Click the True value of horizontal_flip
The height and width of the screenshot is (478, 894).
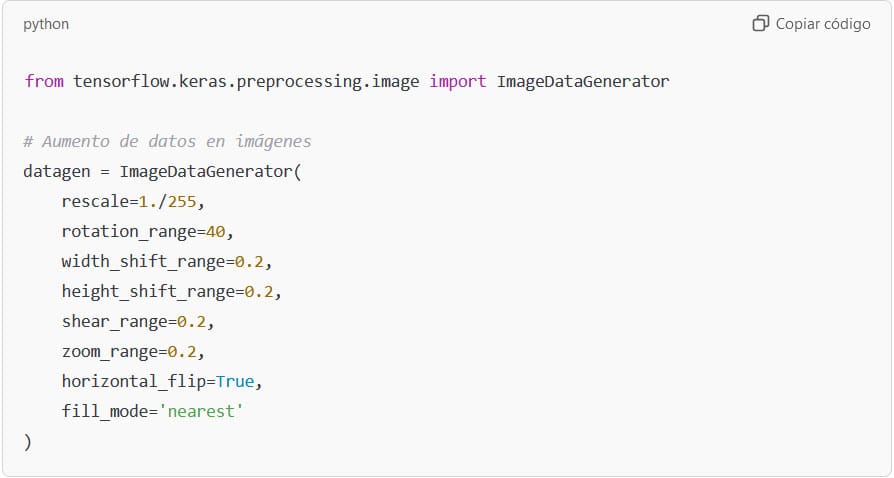pos(234,381)
